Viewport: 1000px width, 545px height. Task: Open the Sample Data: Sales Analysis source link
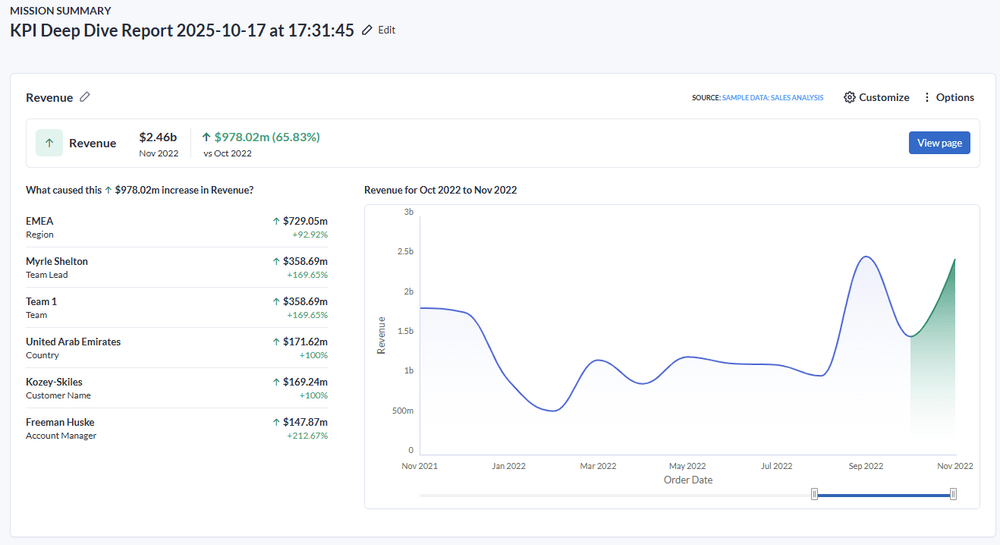click(772, 98)
